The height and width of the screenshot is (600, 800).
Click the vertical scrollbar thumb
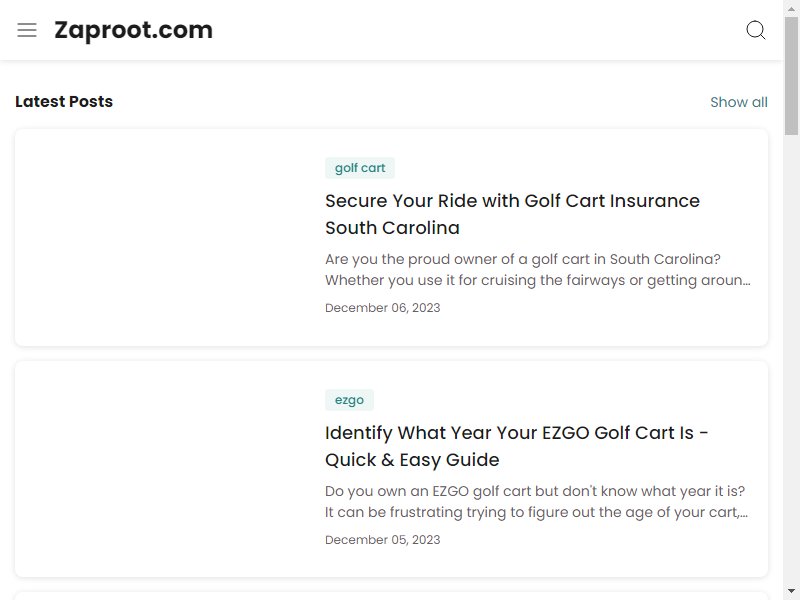click(x=791, y=76)
